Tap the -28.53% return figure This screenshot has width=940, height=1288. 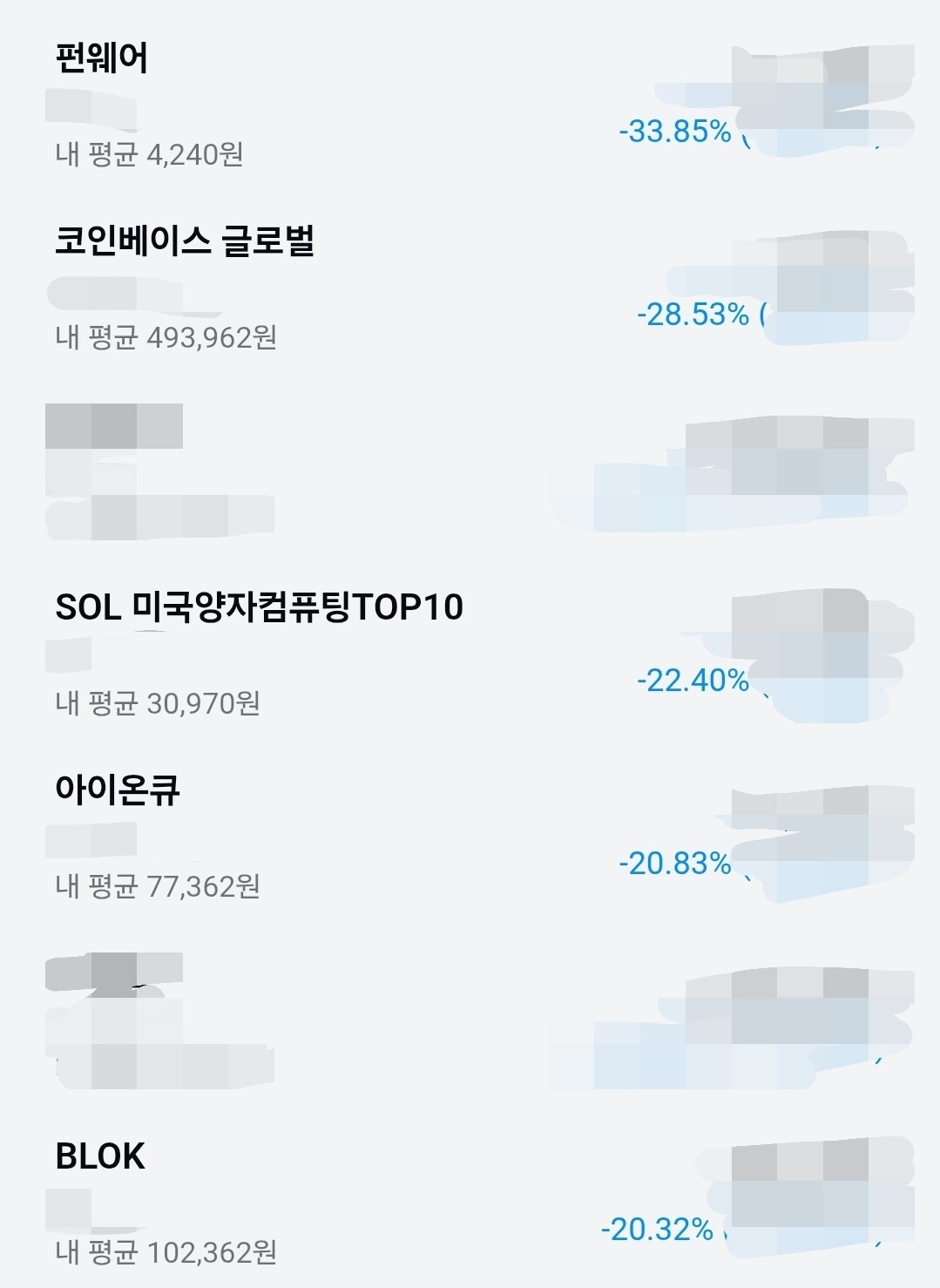pos(693,315)
